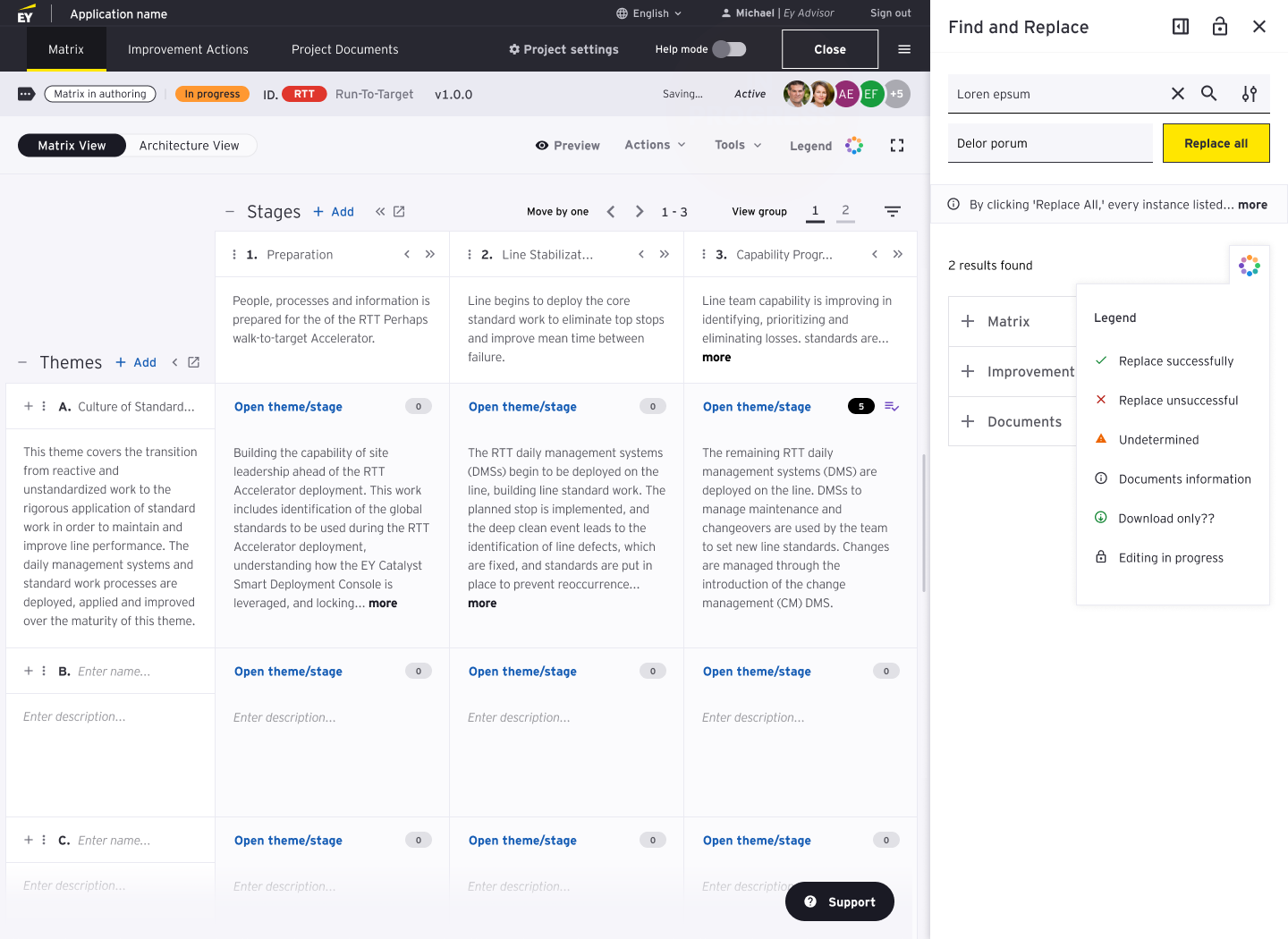Open the Actions dropdown
1288x939 pixels.
655,145
